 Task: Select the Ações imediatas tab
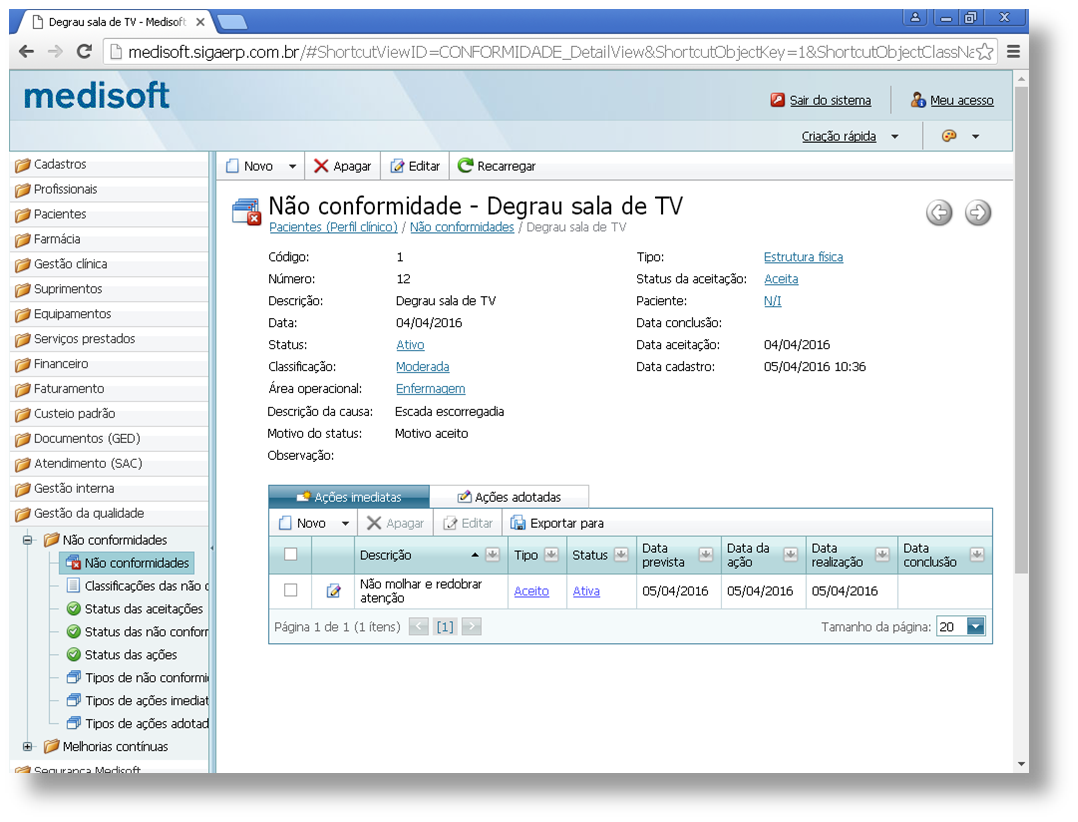[x=348, y=497]
